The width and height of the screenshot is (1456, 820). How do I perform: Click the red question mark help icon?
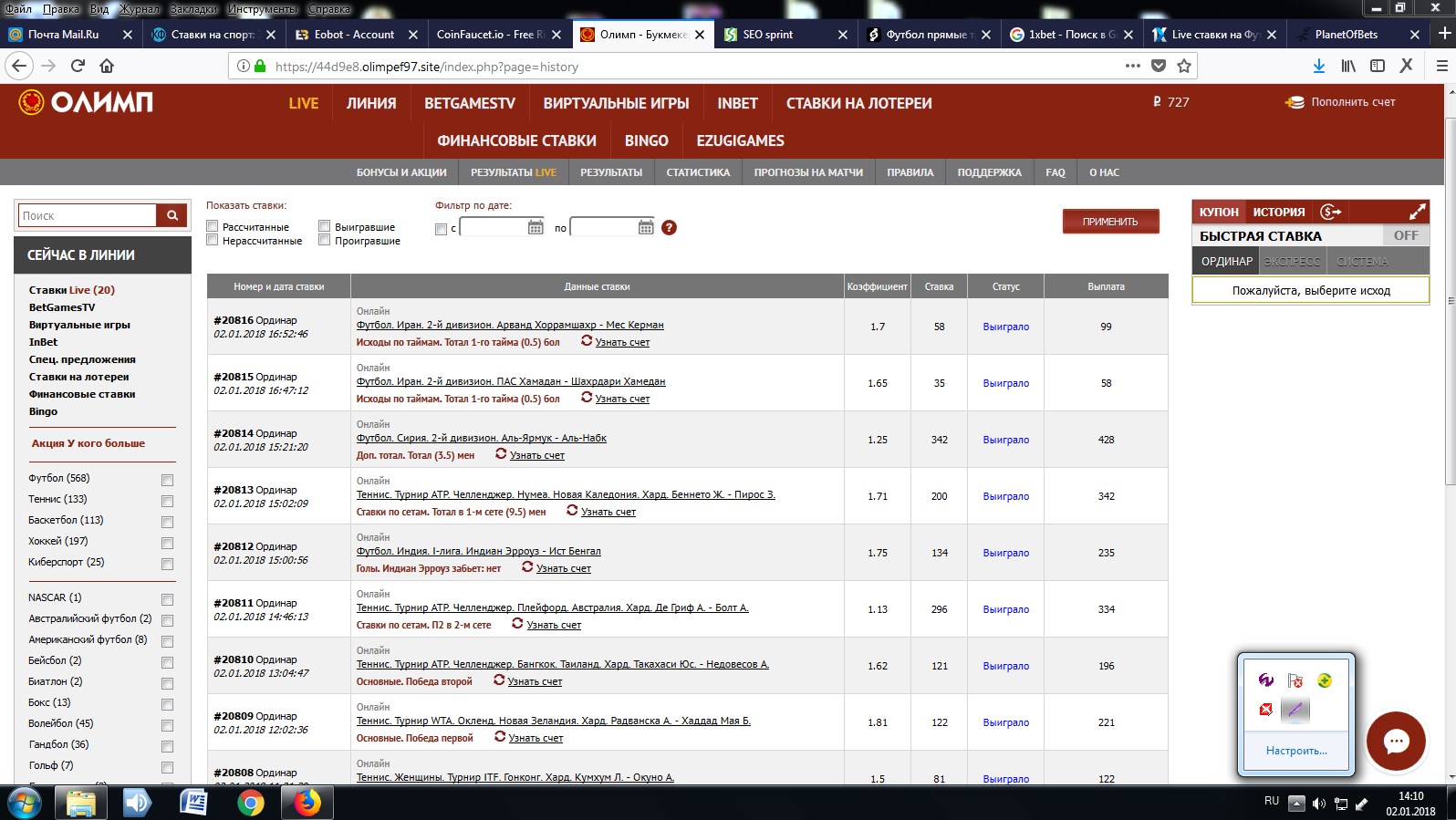(669, 227)
